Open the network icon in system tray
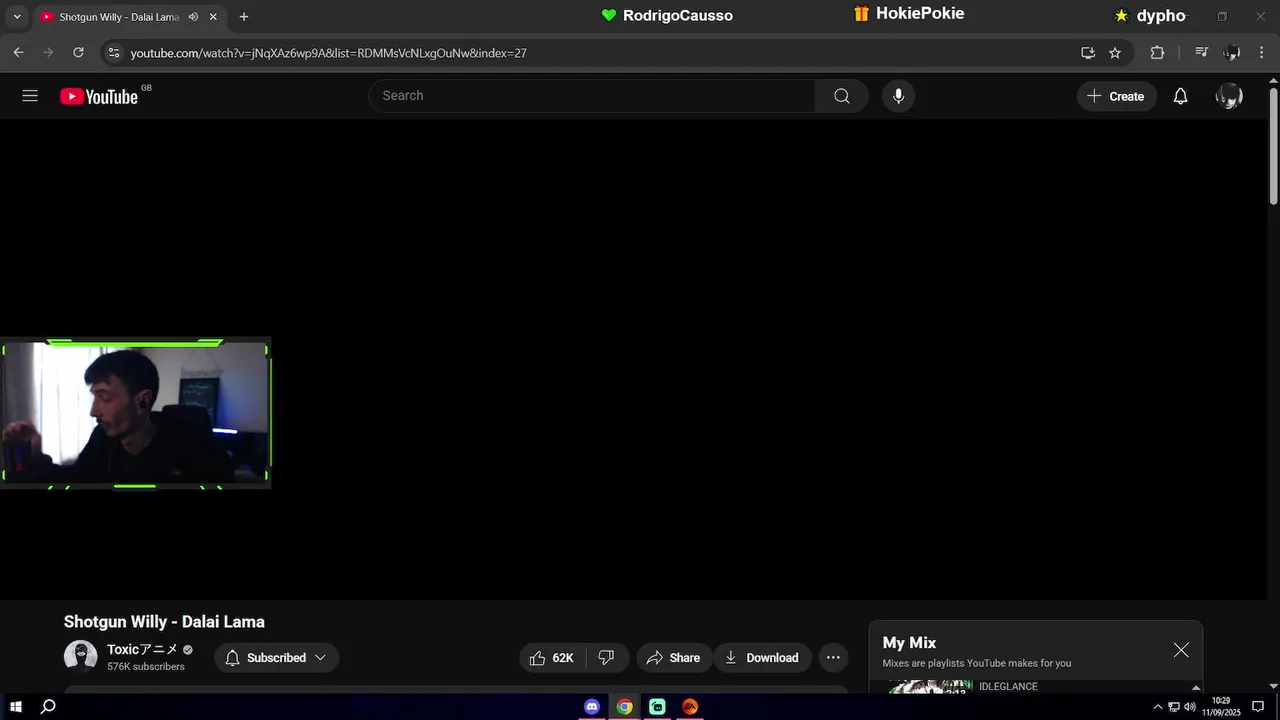 click(1174, 707)
